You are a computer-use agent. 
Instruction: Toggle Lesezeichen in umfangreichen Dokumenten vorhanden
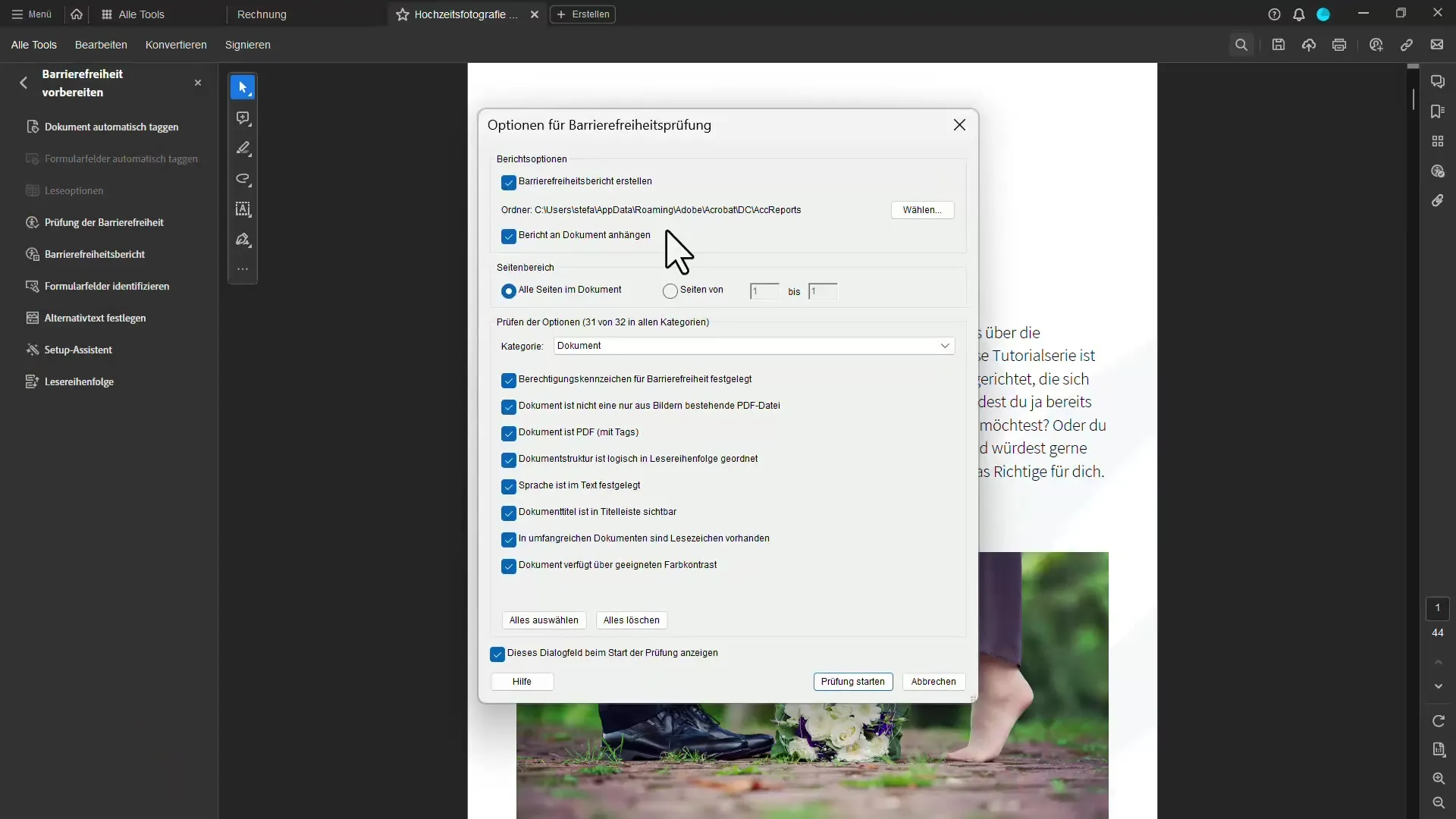[509, 539]
